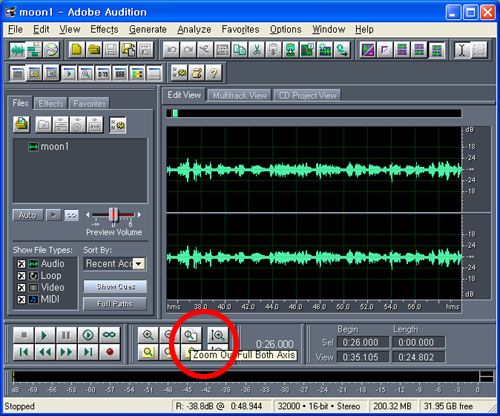The width and height of the screenshot is (500, 416).
Task: Click the Stop transport button
Action: pyautogui.click(x=24, y=335)
